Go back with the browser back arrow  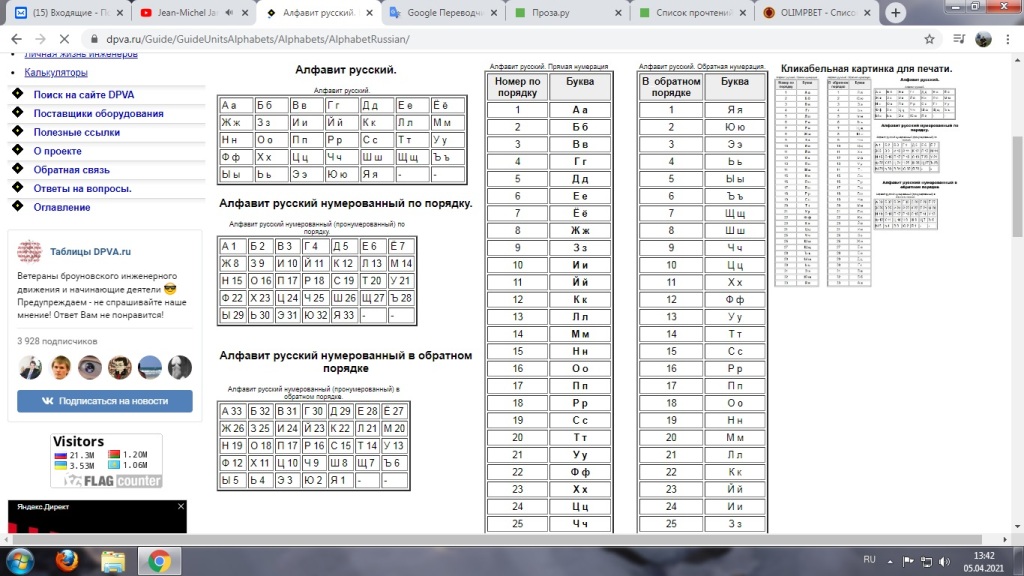(16, 39)
